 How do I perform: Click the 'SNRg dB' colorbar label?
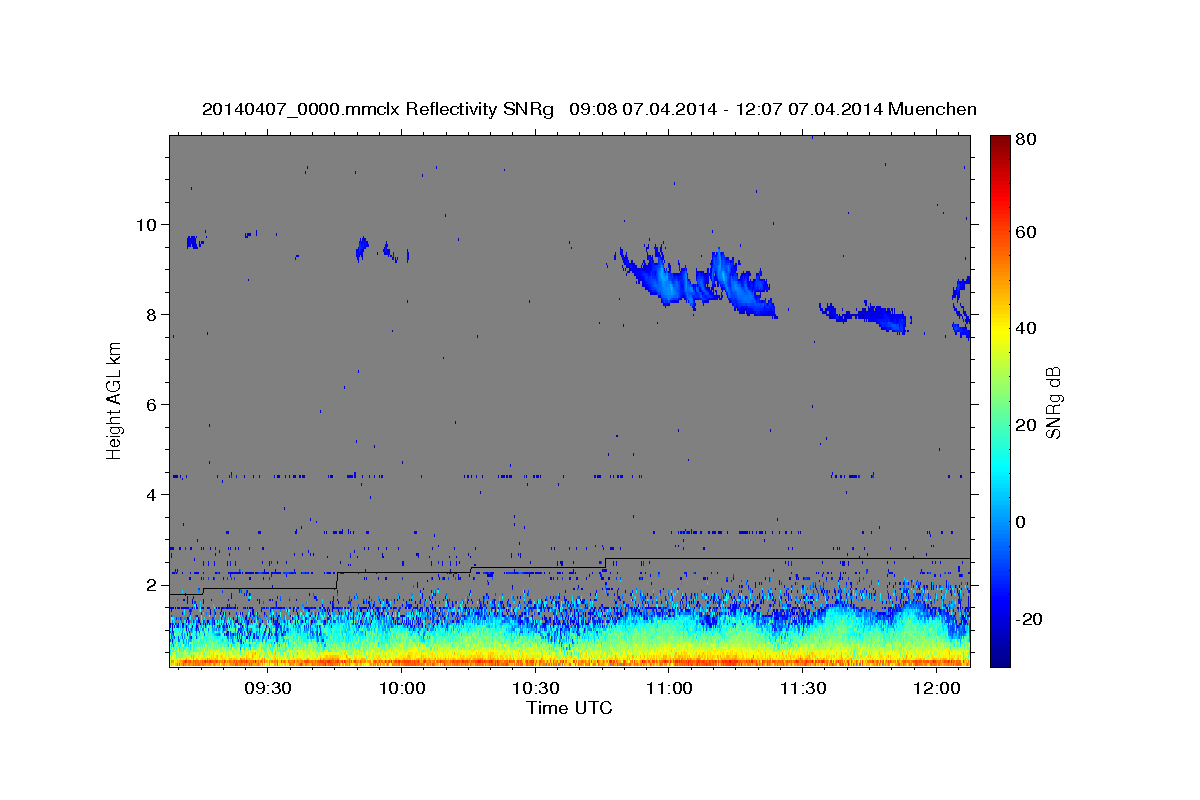(1053, 400)
